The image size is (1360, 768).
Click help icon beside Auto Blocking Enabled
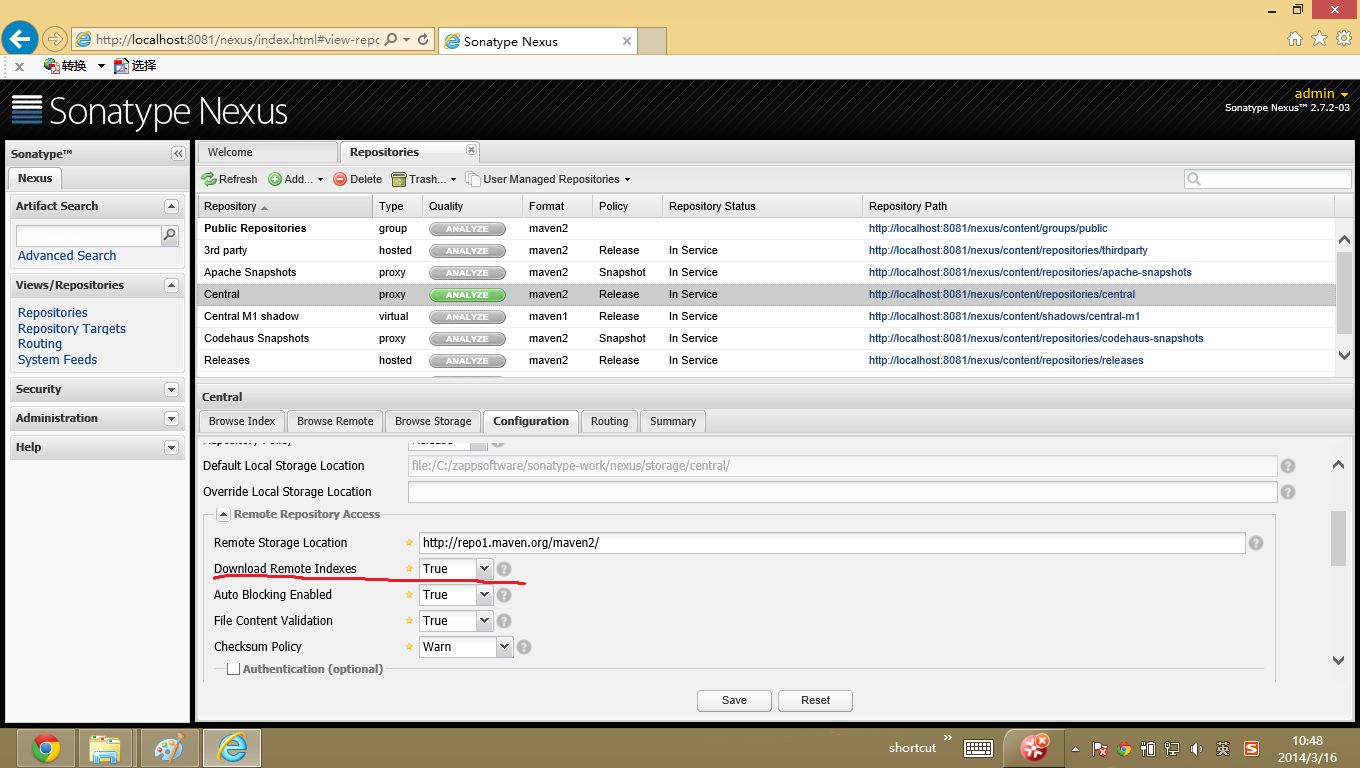click(x=504, y=595)
